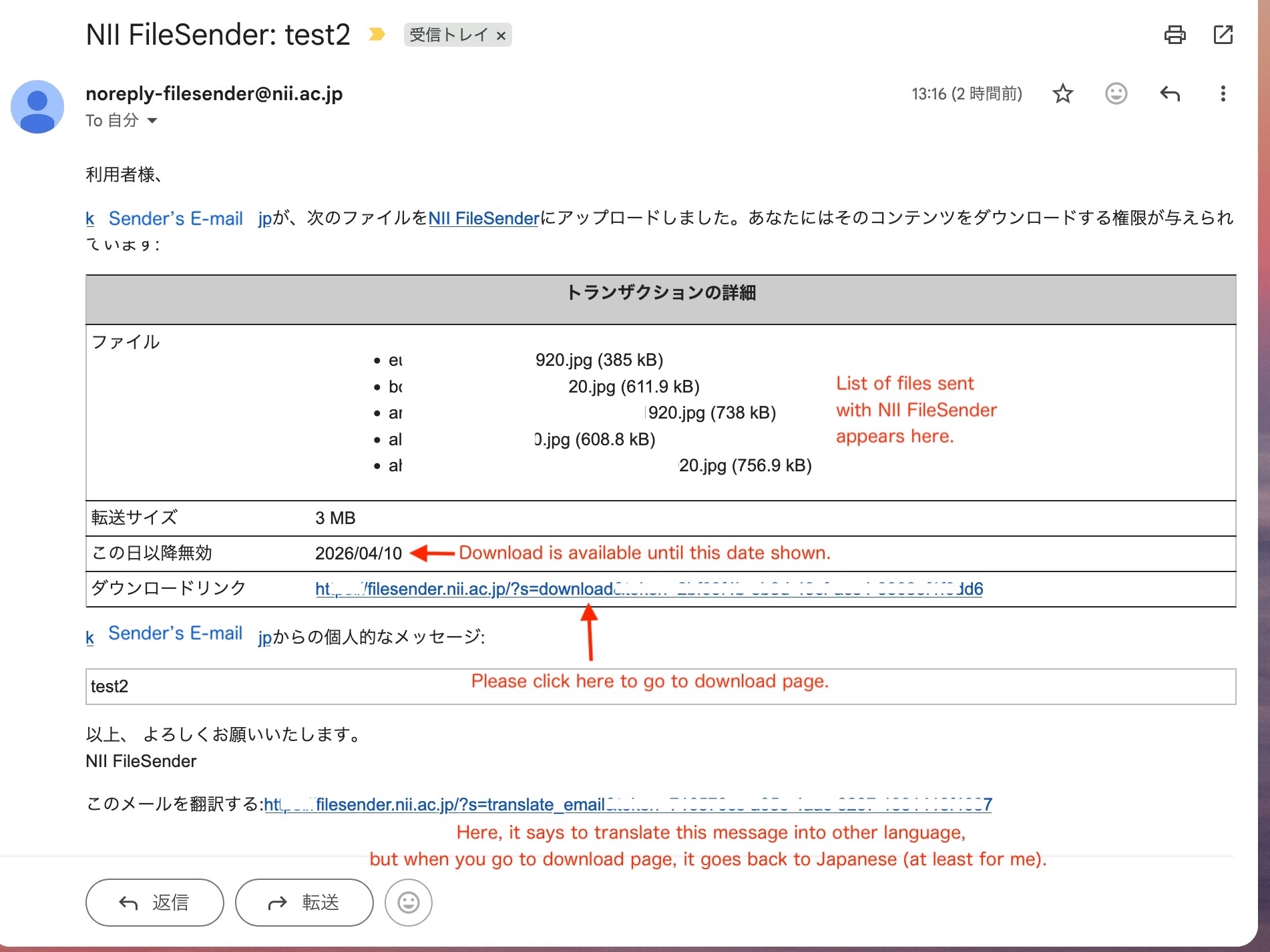This screenshot has height=952, width=1270.
Task: Click the sender profile avatar
Action: point(37,107)
